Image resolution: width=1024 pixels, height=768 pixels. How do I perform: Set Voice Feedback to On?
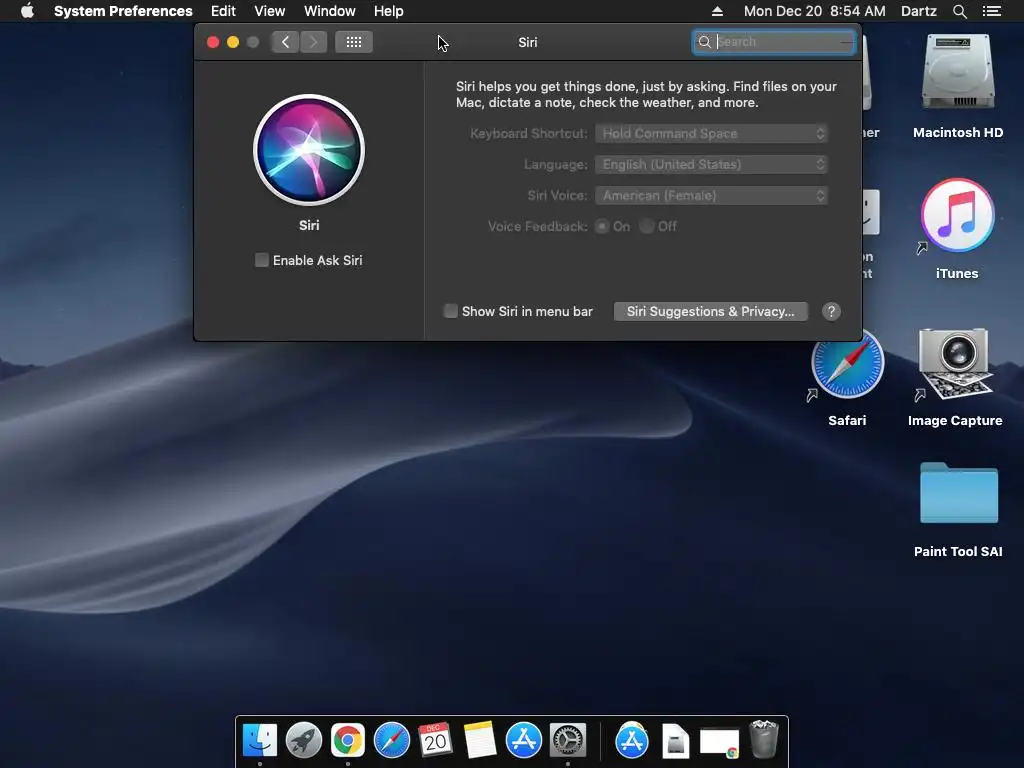[x=602, y=226]
